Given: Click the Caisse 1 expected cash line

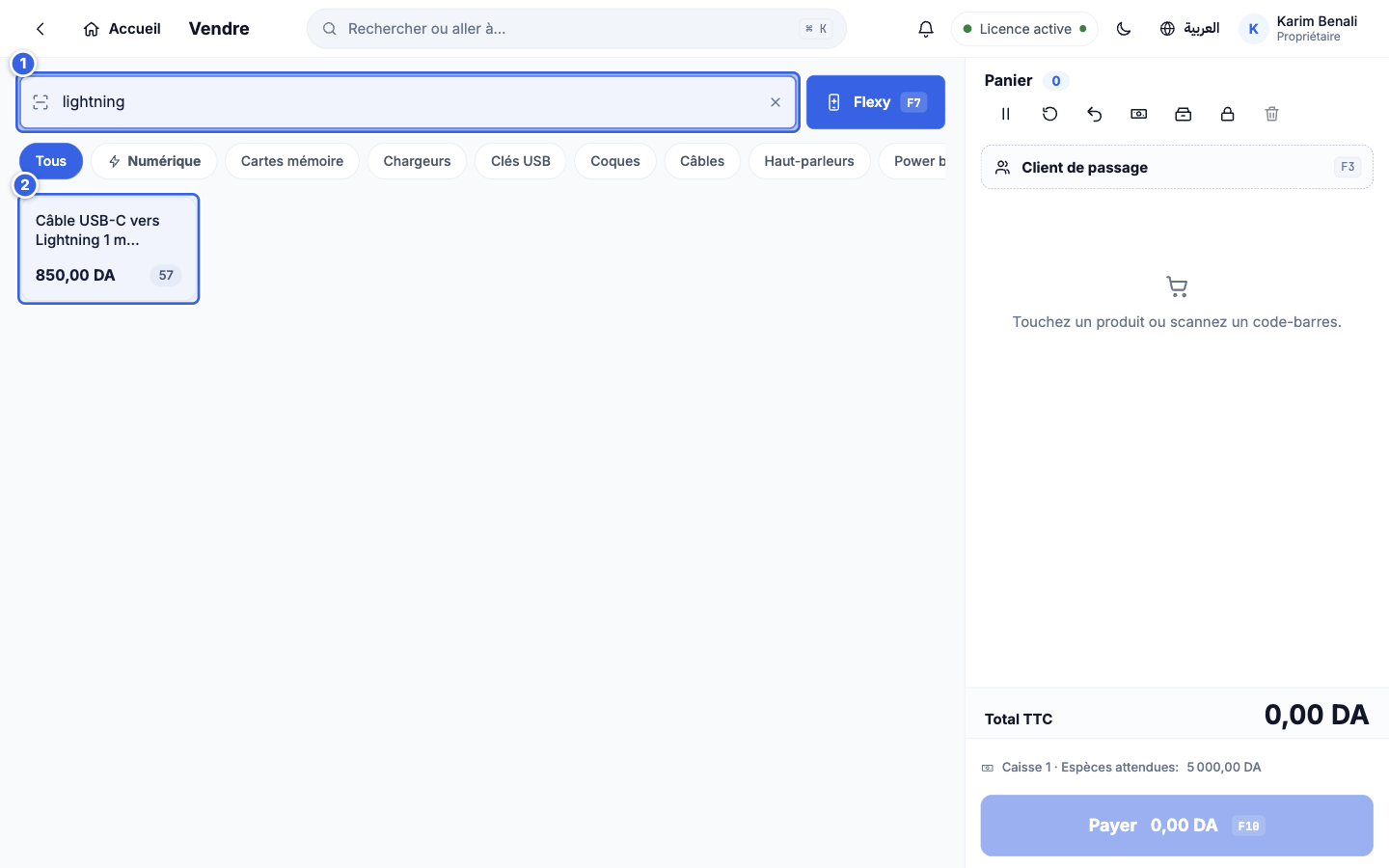Looking at the screenshot, I should coord(1121,768).
